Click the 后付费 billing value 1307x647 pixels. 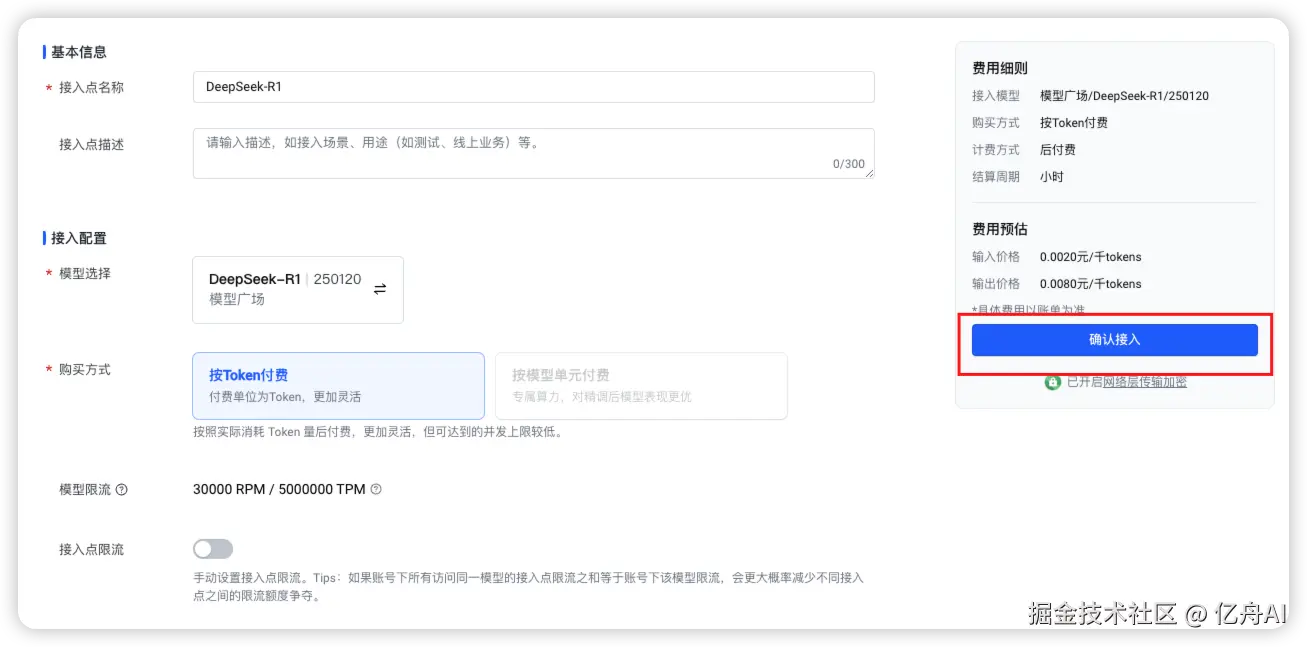[1058, 150]
